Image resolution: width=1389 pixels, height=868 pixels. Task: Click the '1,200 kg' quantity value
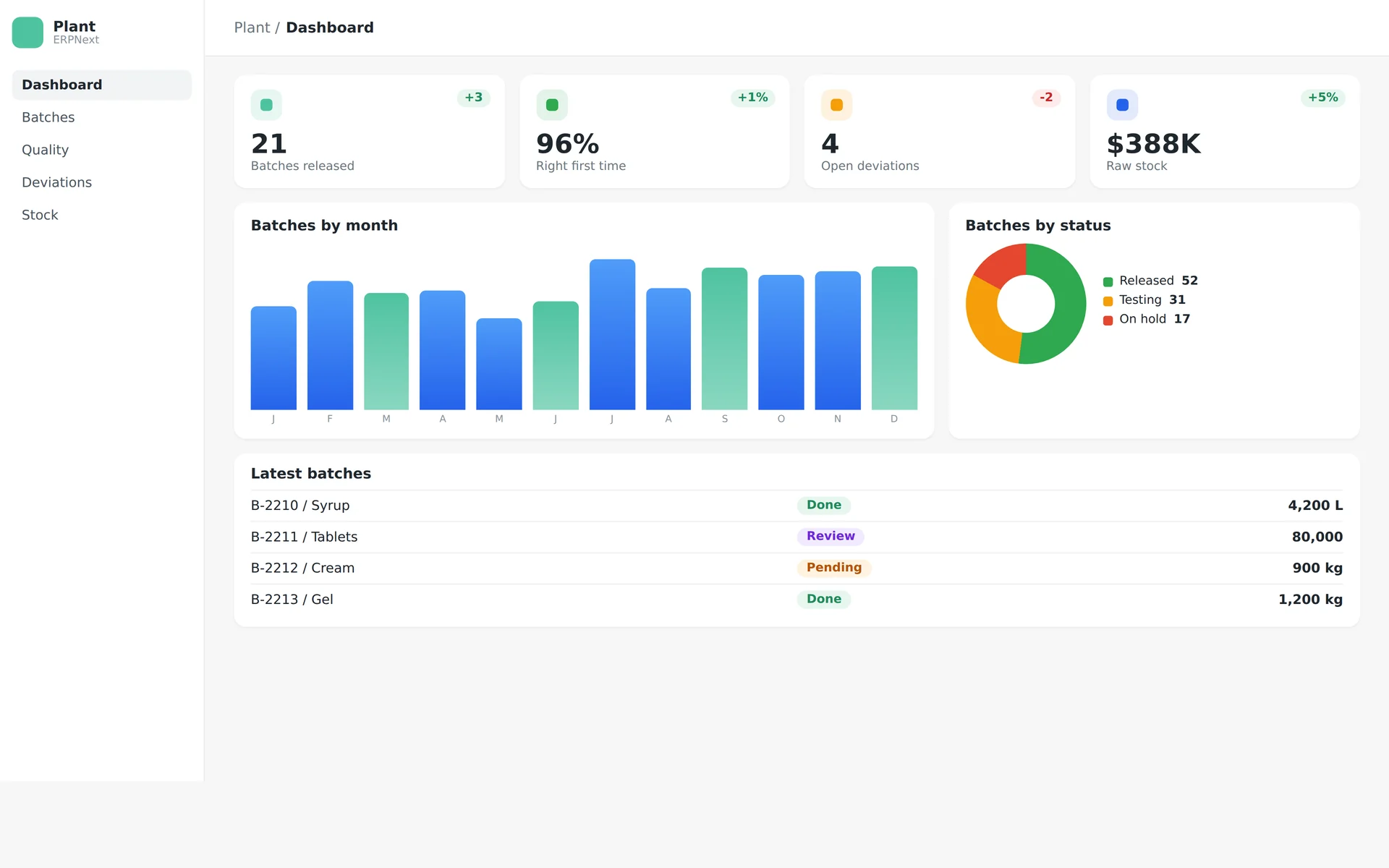[1310, 600]
